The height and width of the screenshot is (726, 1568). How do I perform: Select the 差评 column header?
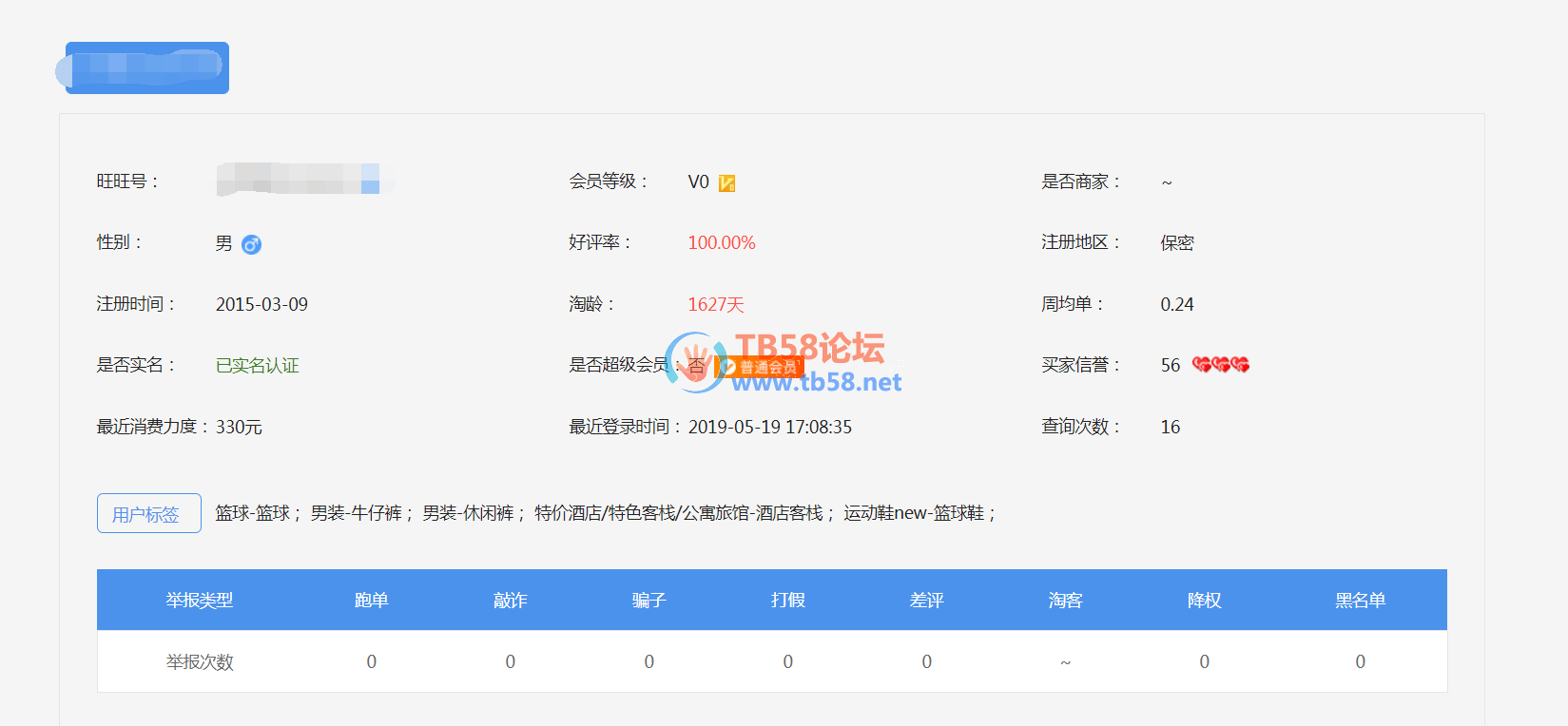(x=926, y=601)
